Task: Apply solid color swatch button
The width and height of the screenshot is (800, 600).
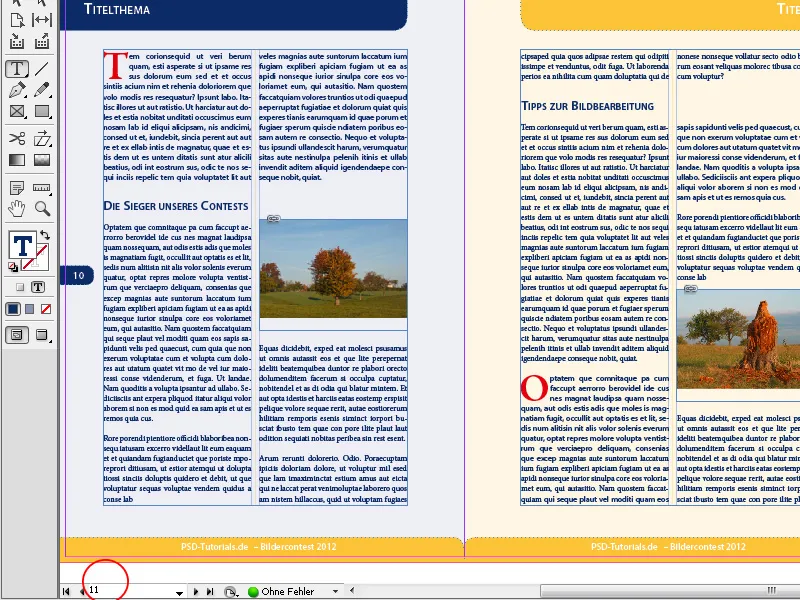Action: 13,309
